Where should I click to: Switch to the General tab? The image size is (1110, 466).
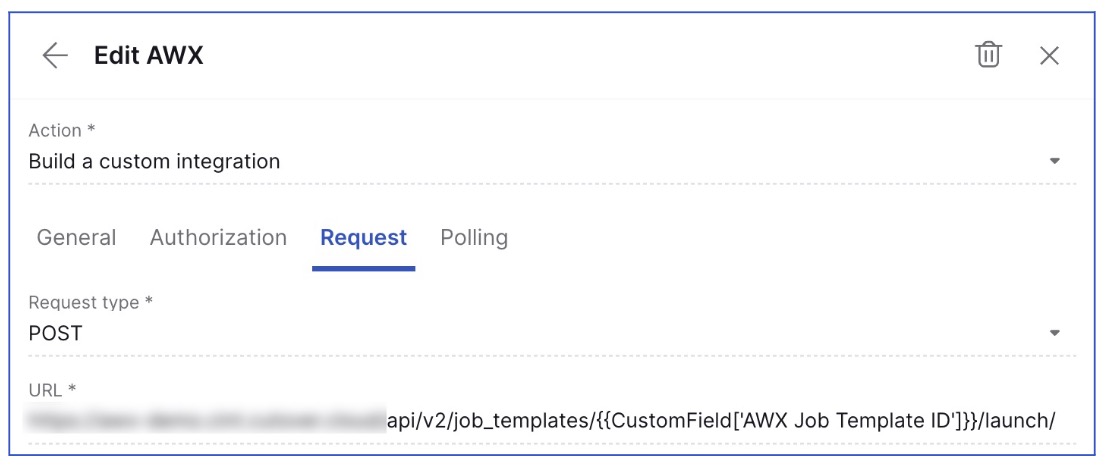76,238
